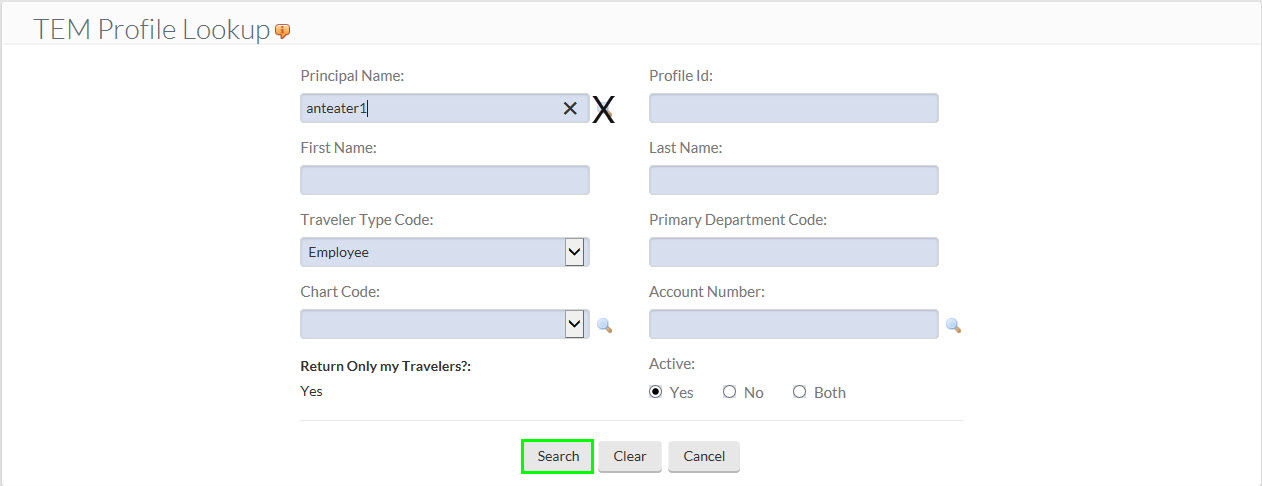The image size is (1262, 486).
Task: Click into the Profile Id field
Action: 794,108
